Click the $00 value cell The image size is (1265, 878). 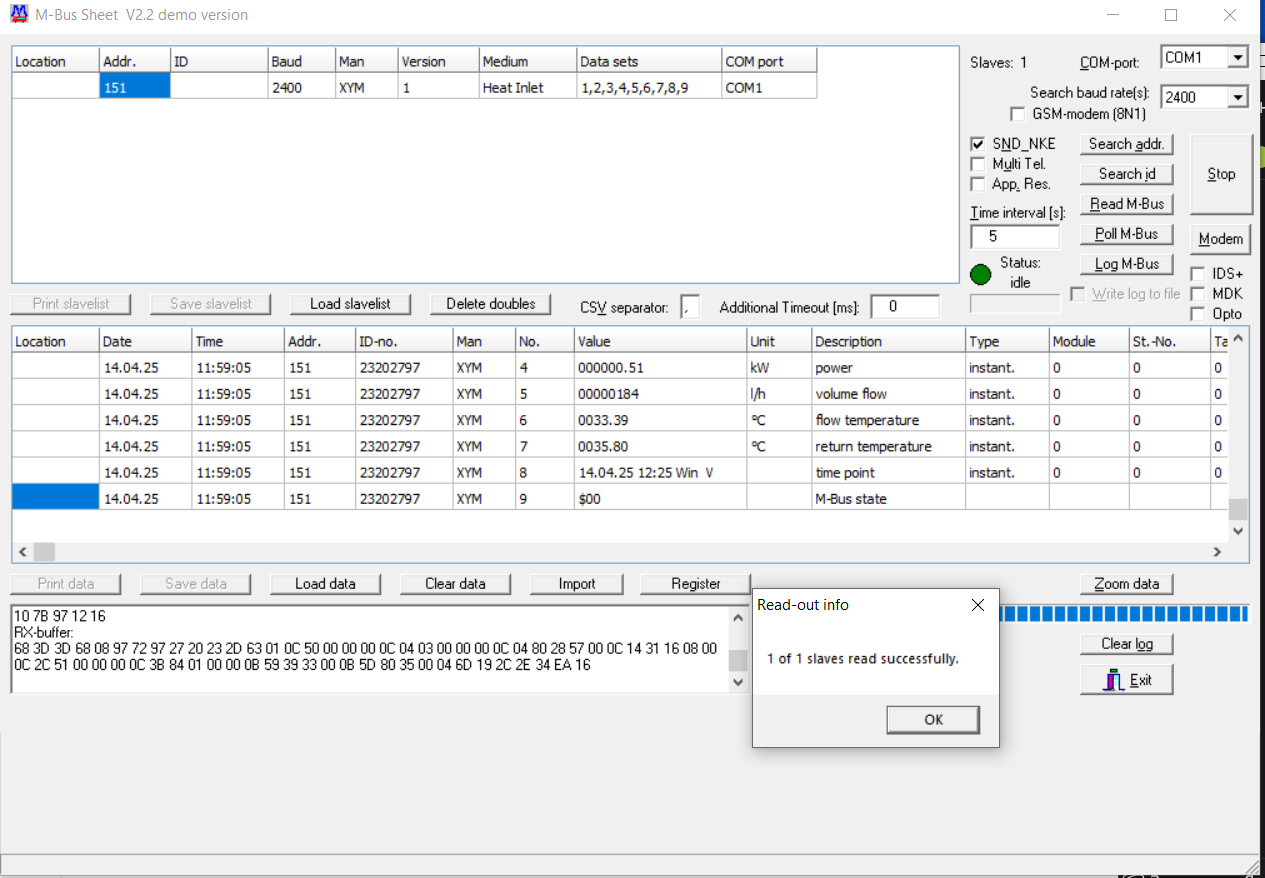click(x=660, y=497)
